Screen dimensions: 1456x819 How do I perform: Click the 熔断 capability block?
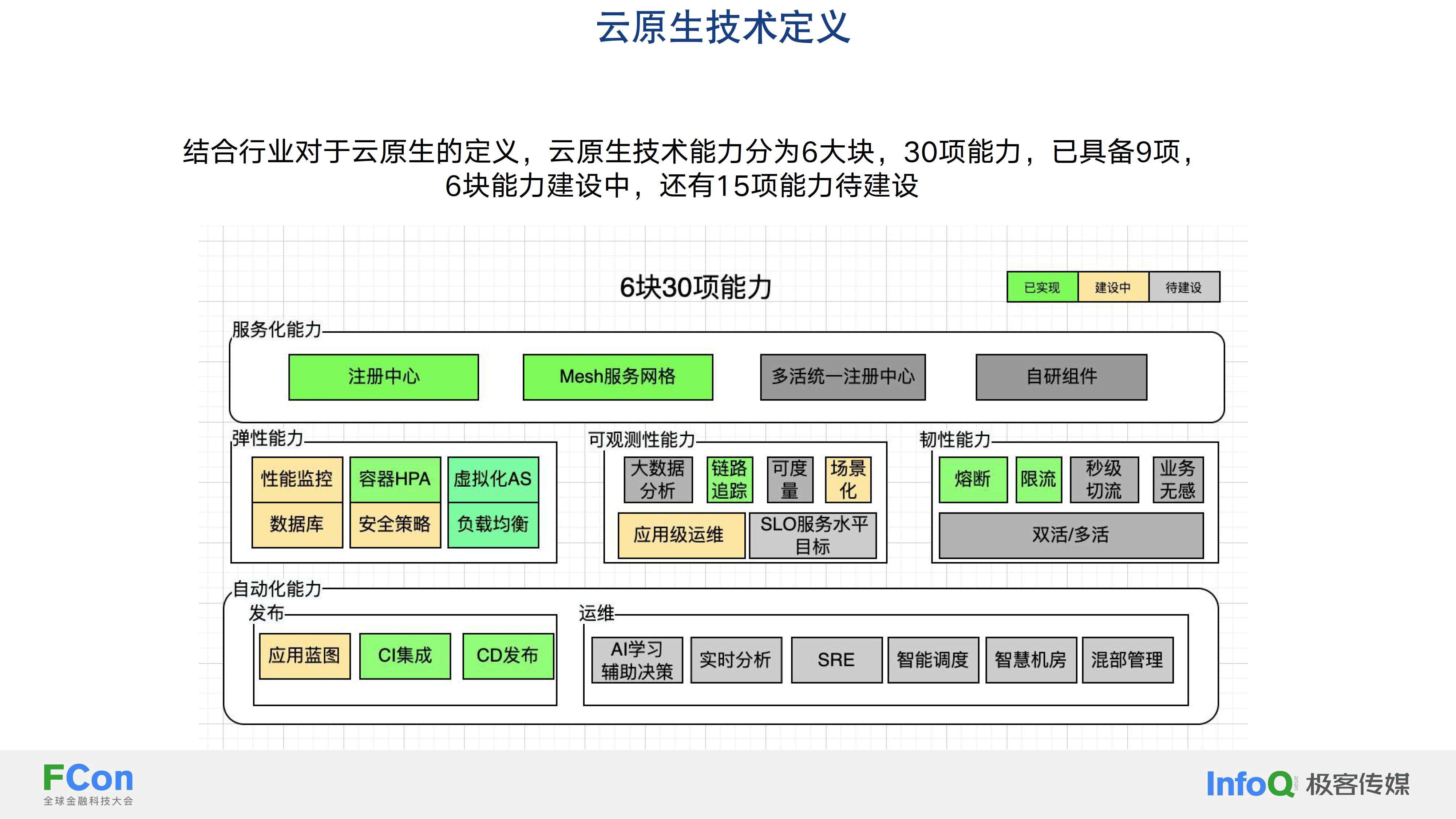point(972,480)
